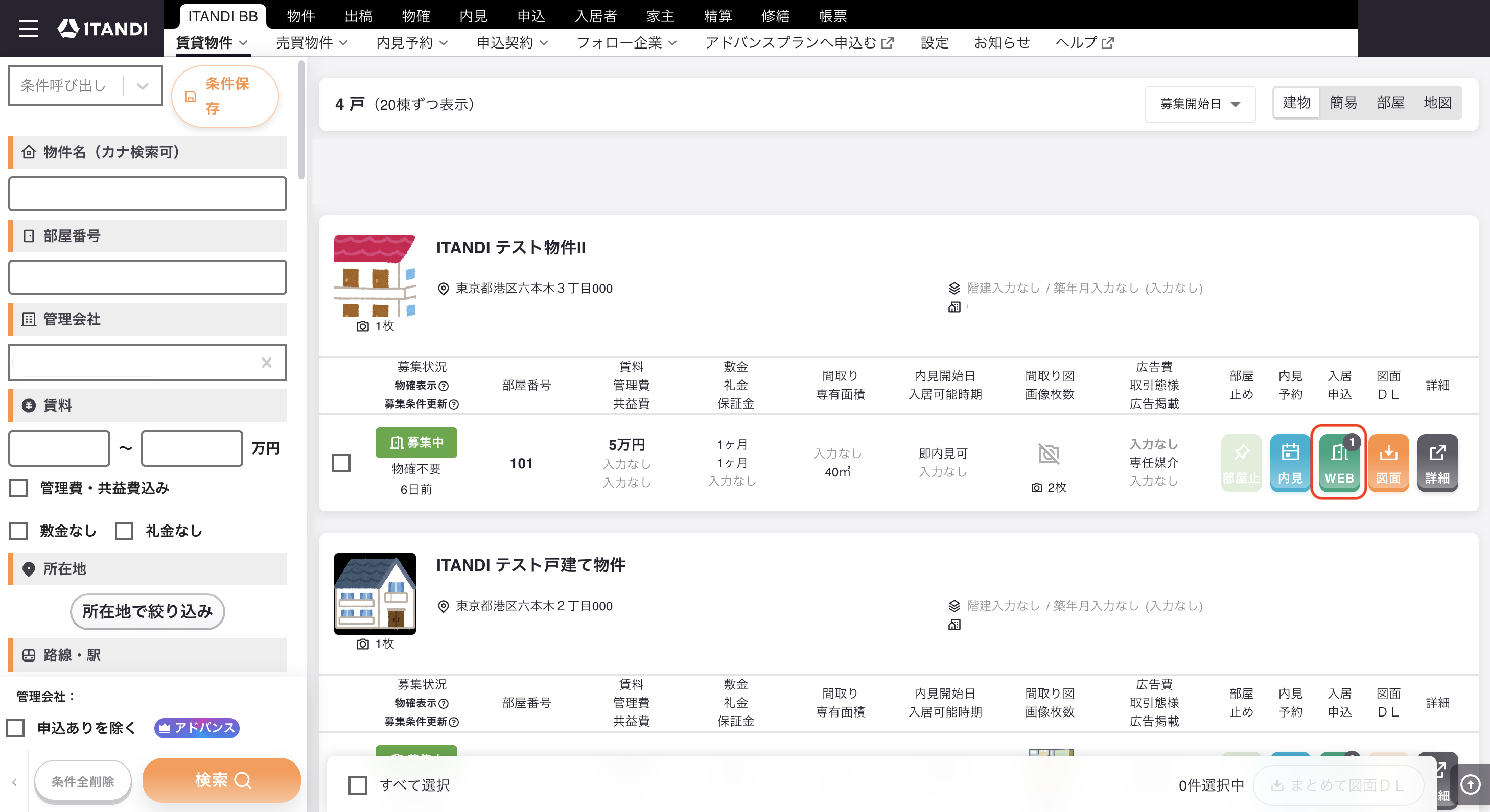The image size is (1490, 812).
Task: Click the floors layer icon for テスト物件II
Action: coord(954,288)
